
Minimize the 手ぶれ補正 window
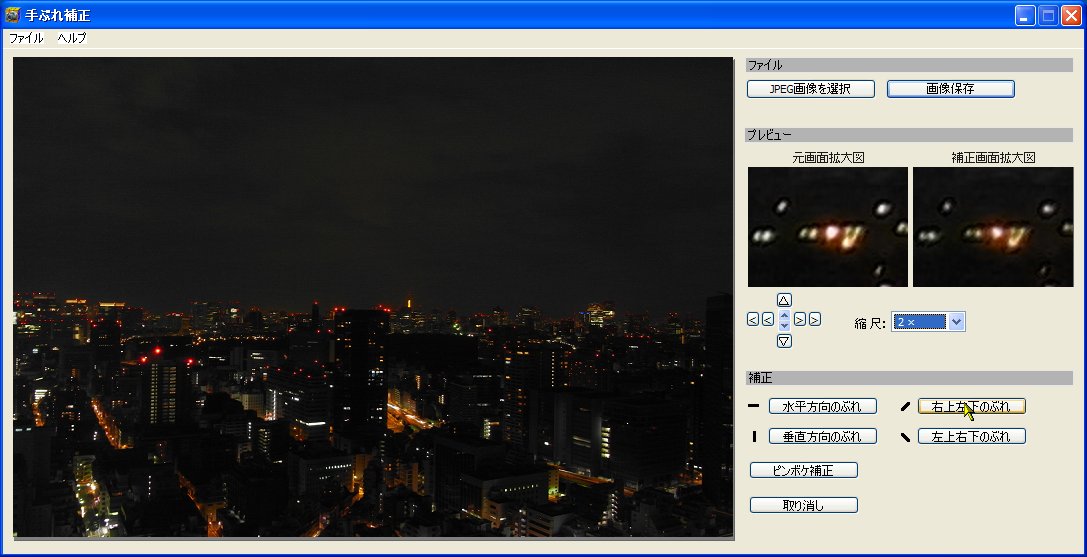(1025, 15)
